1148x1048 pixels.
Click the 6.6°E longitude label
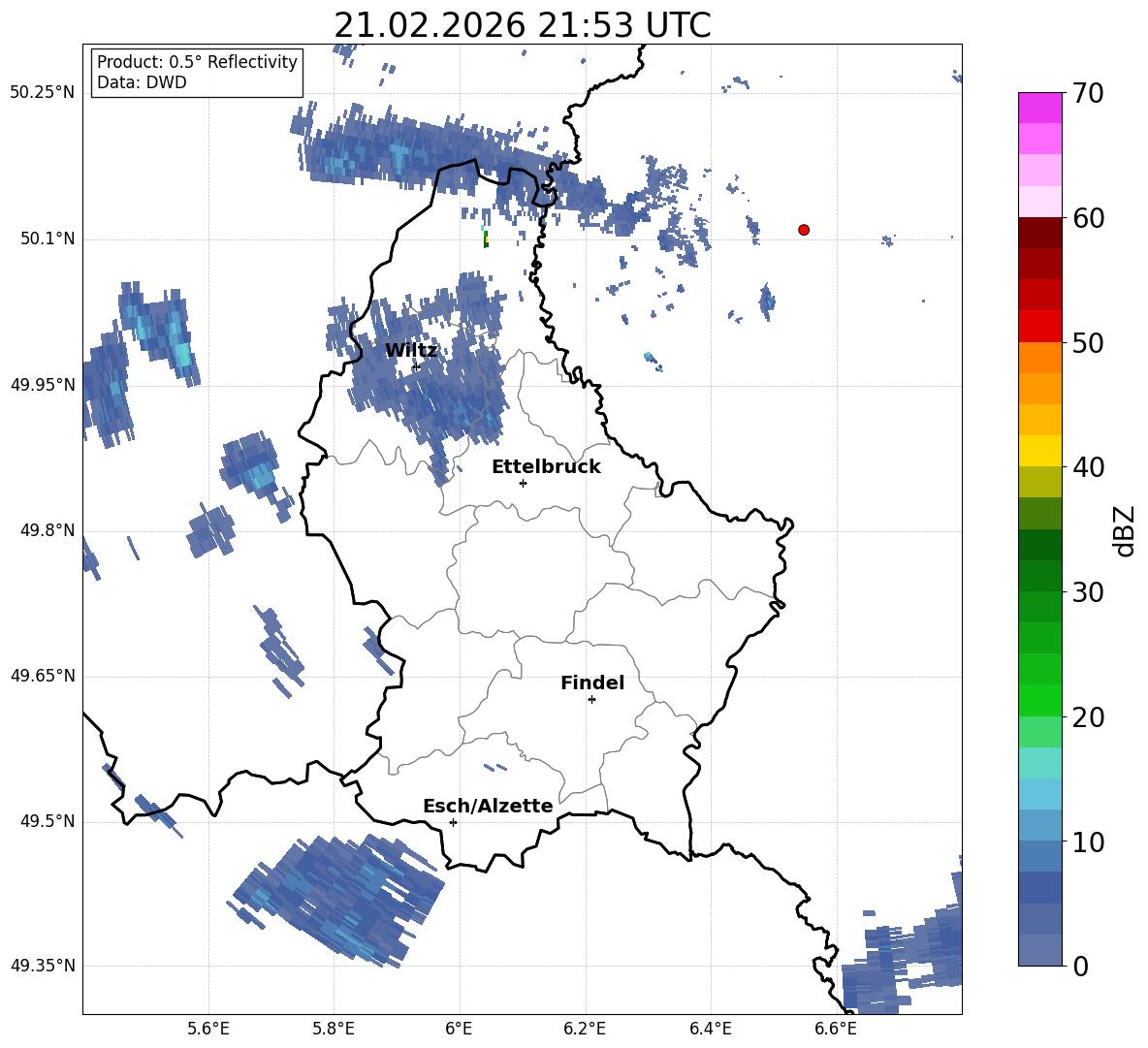click(x=836, y=1029)
